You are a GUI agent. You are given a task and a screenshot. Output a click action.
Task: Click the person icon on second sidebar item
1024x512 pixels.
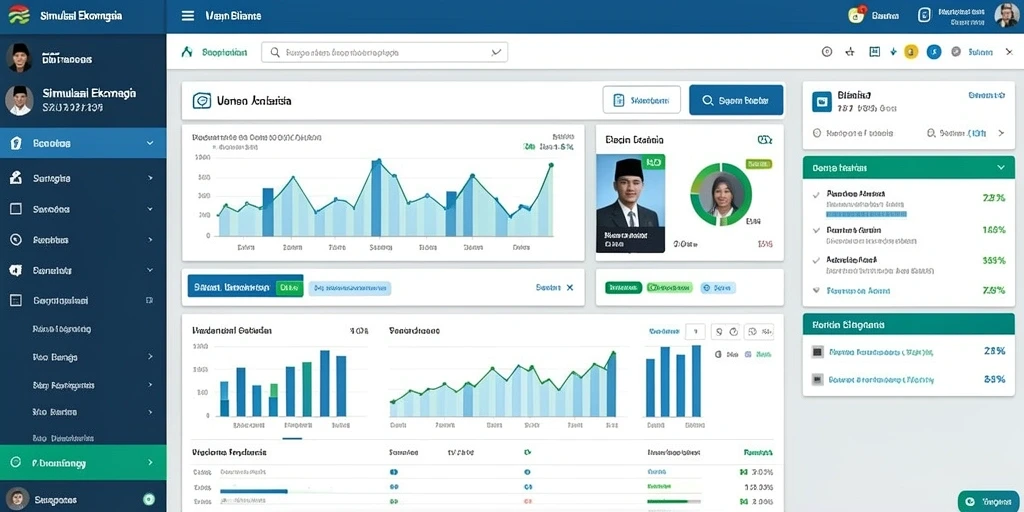(x=16, y=178)
